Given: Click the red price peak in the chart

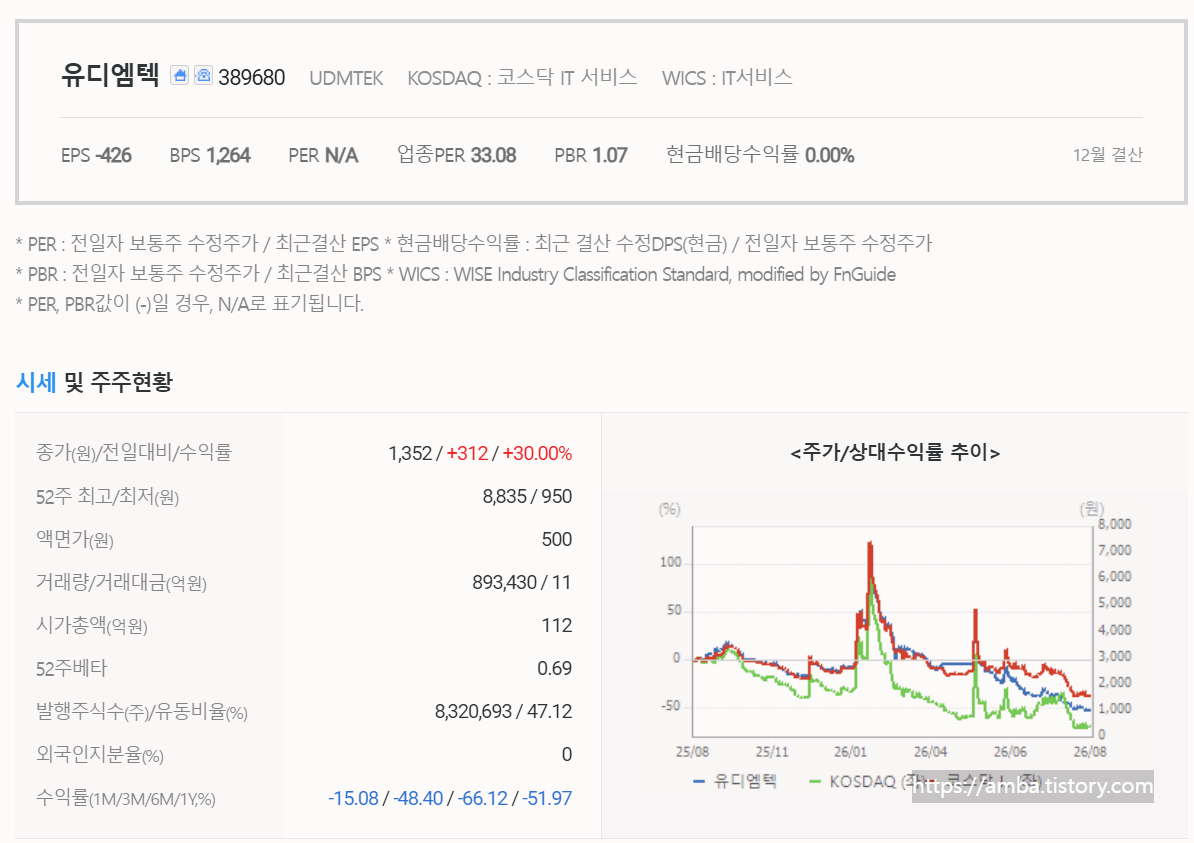Looking at the screenshot, I should pos(870,545).
